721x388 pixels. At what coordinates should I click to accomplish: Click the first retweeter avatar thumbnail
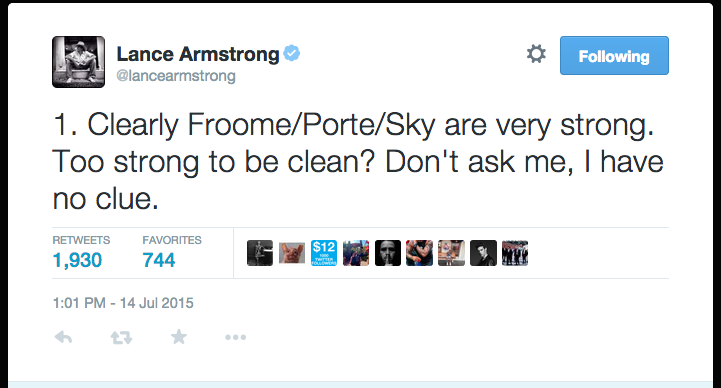pos(260,253)
